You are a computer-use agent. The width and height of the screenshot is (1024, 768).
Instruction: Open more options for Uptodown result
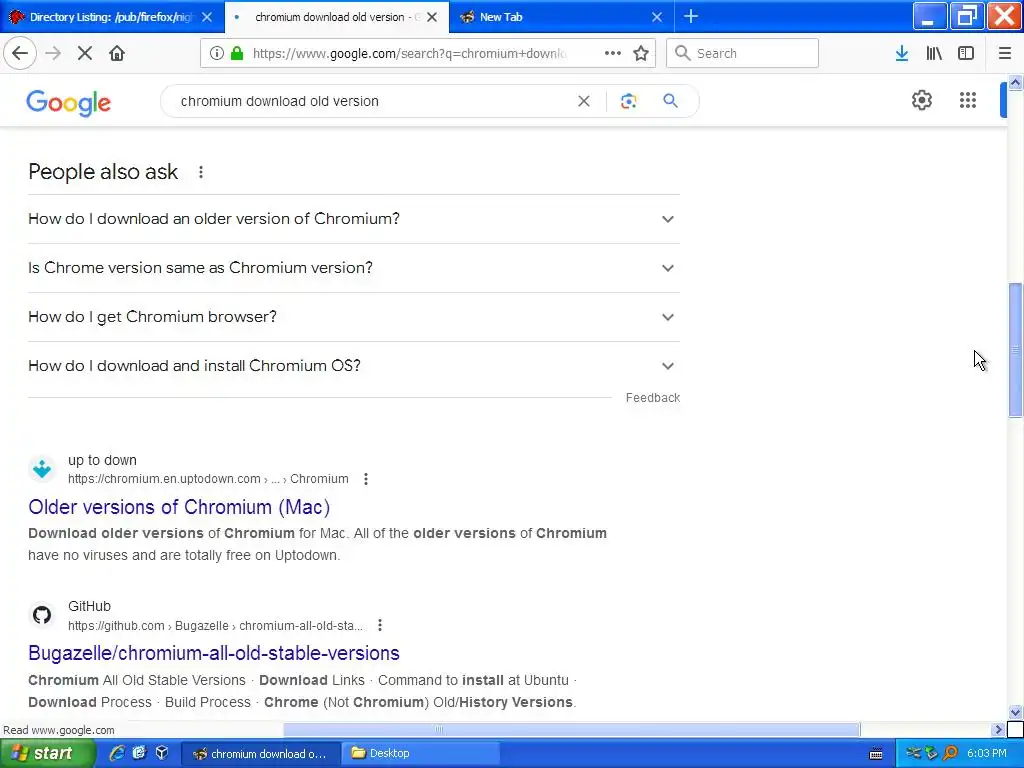[366, 479]
